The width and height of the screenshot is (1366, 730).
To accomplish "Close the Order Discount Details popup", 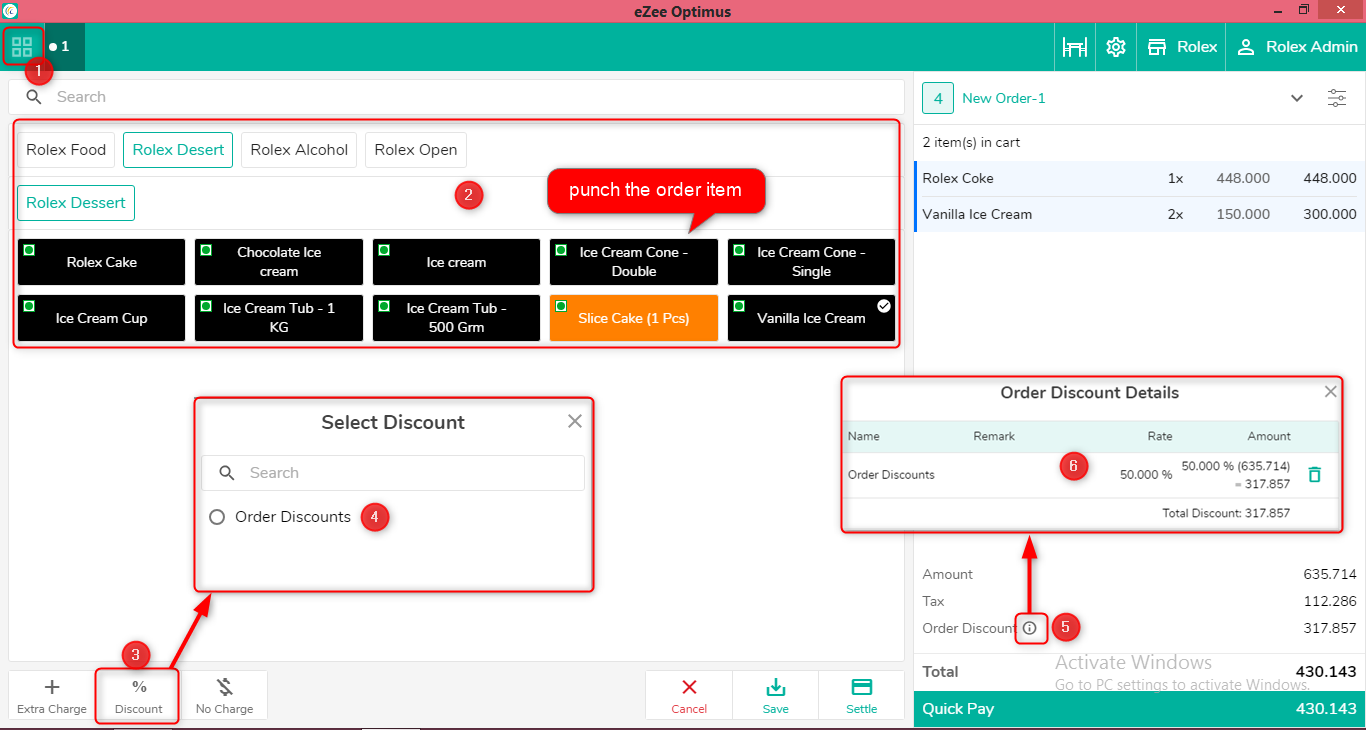I will [x=1330, y=392].
